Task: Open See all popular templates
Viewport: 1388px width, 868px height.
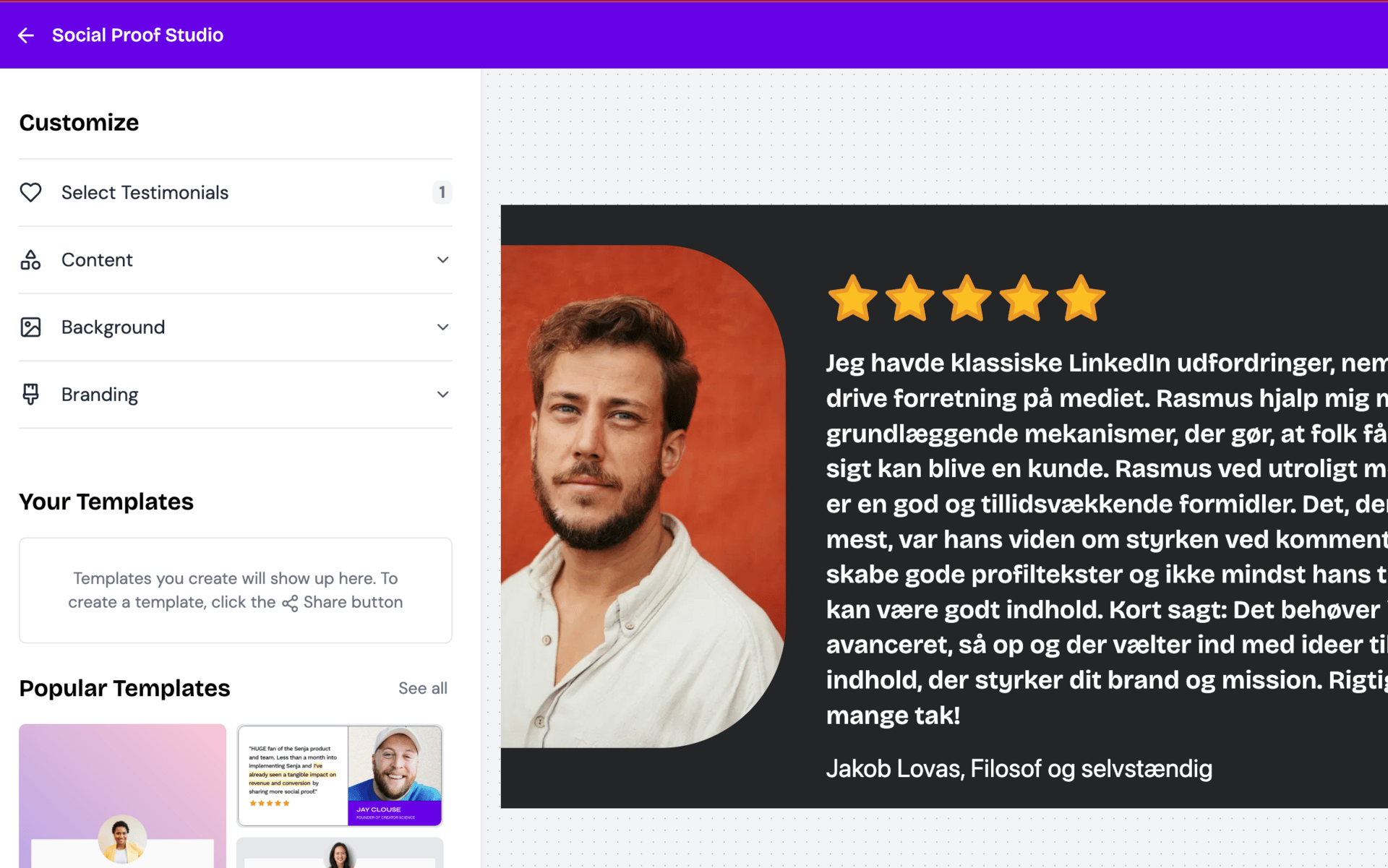Action: (x=423, y=688)
